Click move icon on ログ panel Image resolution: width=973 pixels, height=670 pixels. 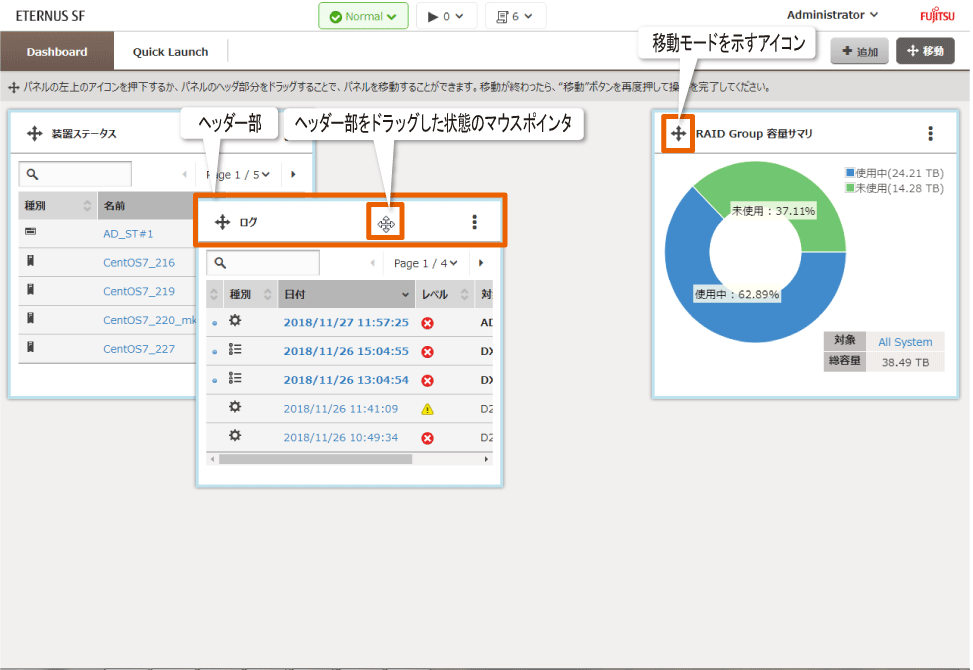click(222, 222)
